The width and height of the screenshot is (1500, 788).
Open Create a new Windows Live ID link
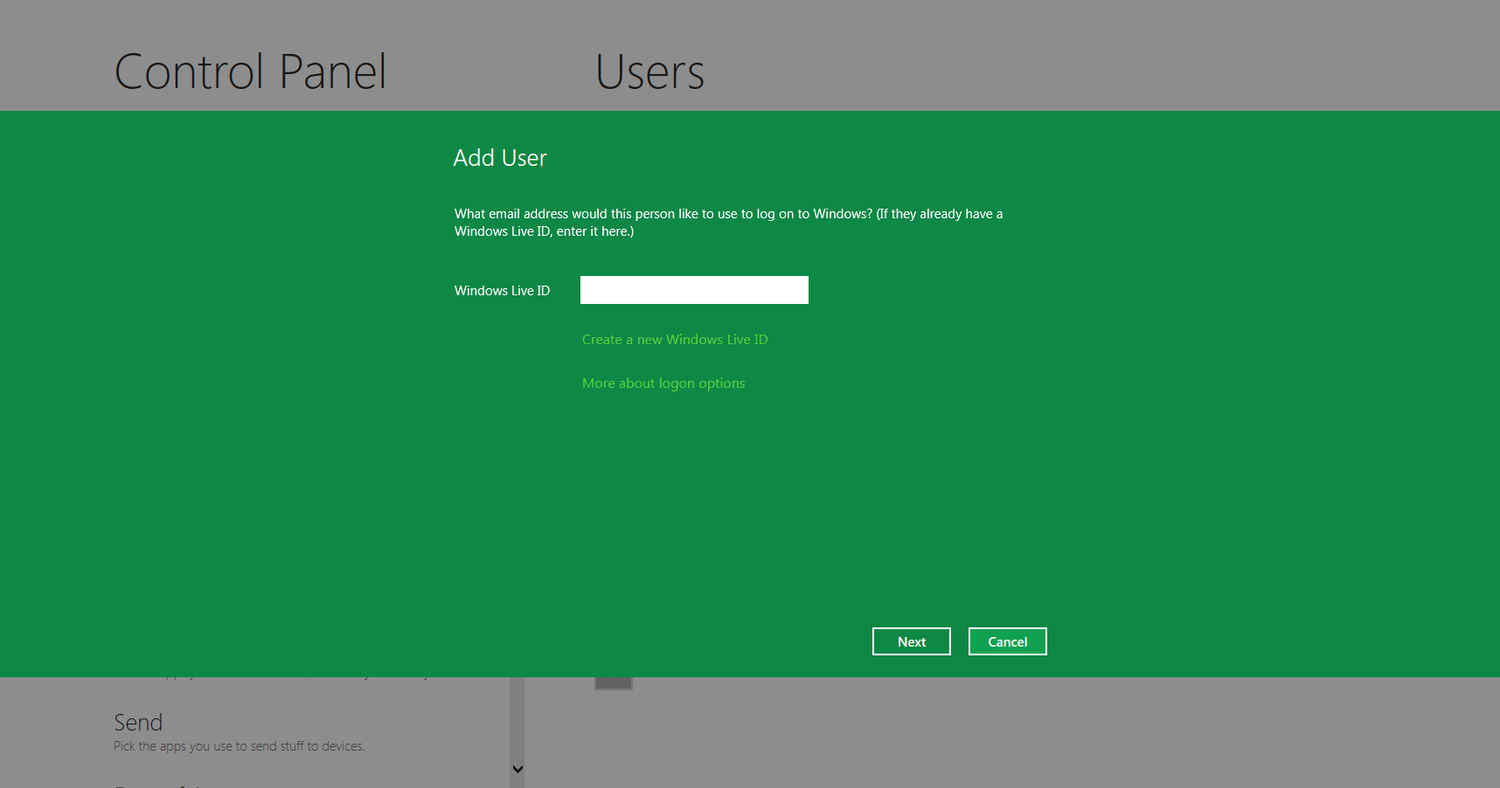(675, 339)
